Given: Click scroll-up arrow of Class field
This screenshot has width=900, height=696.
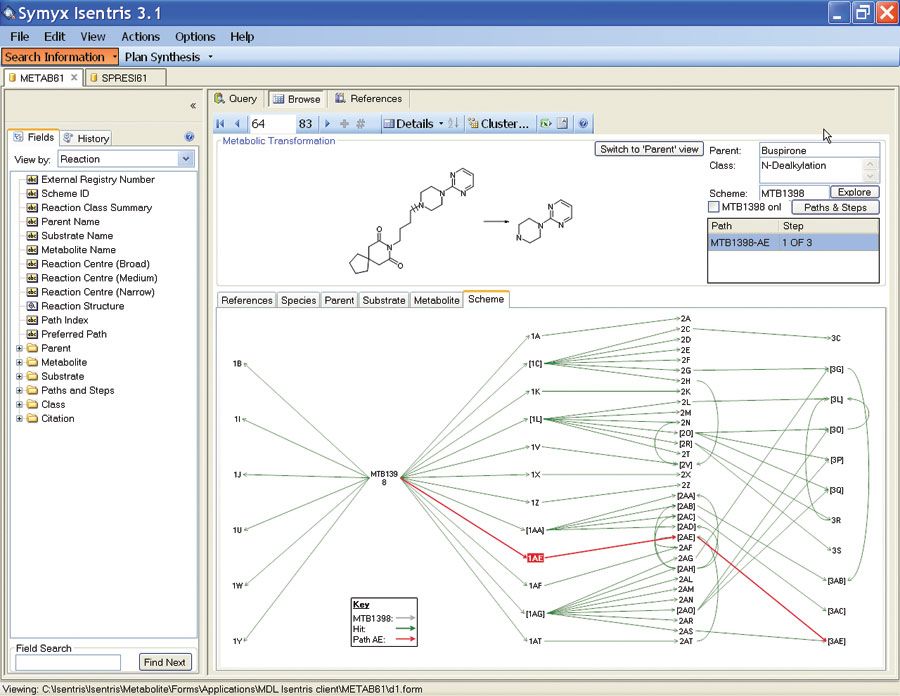Looking at the screenshot, I should point(870,164).
